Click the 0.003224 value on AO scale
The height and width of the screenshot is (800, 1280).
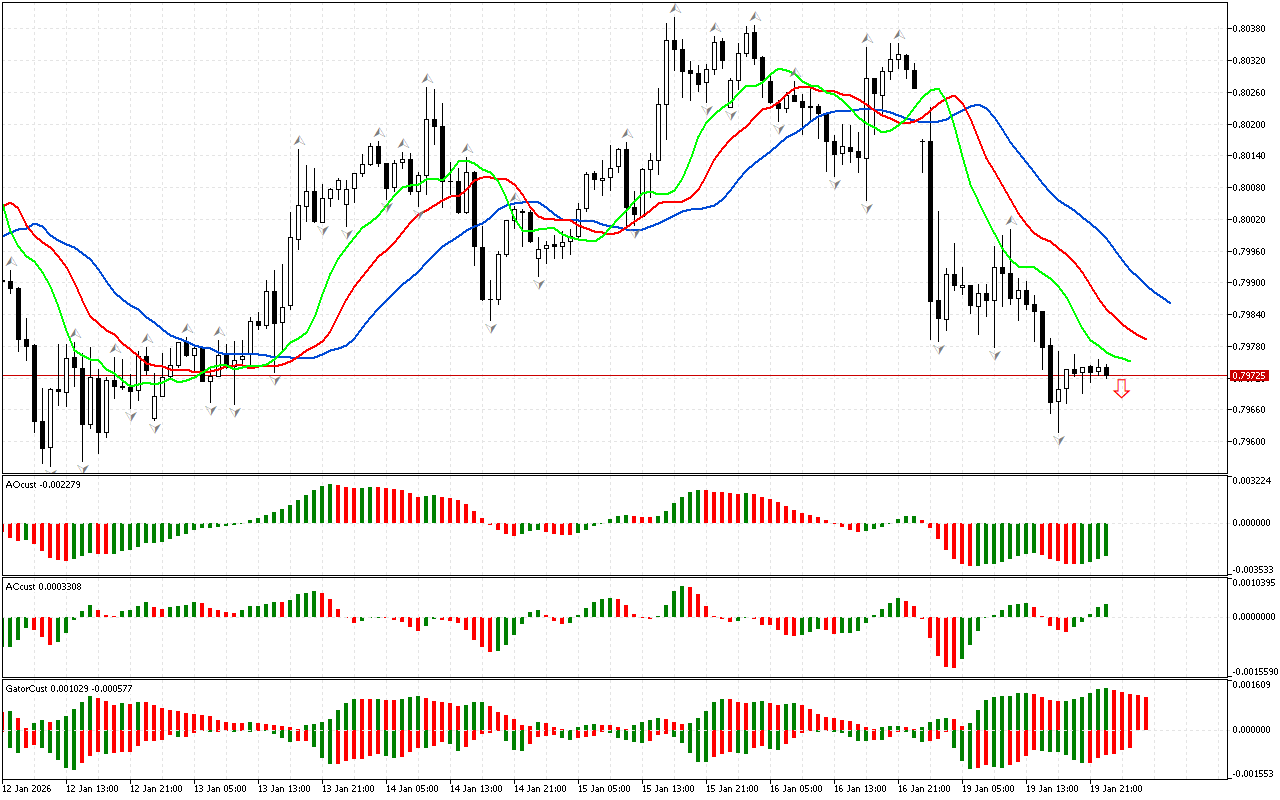point(1251,481)
